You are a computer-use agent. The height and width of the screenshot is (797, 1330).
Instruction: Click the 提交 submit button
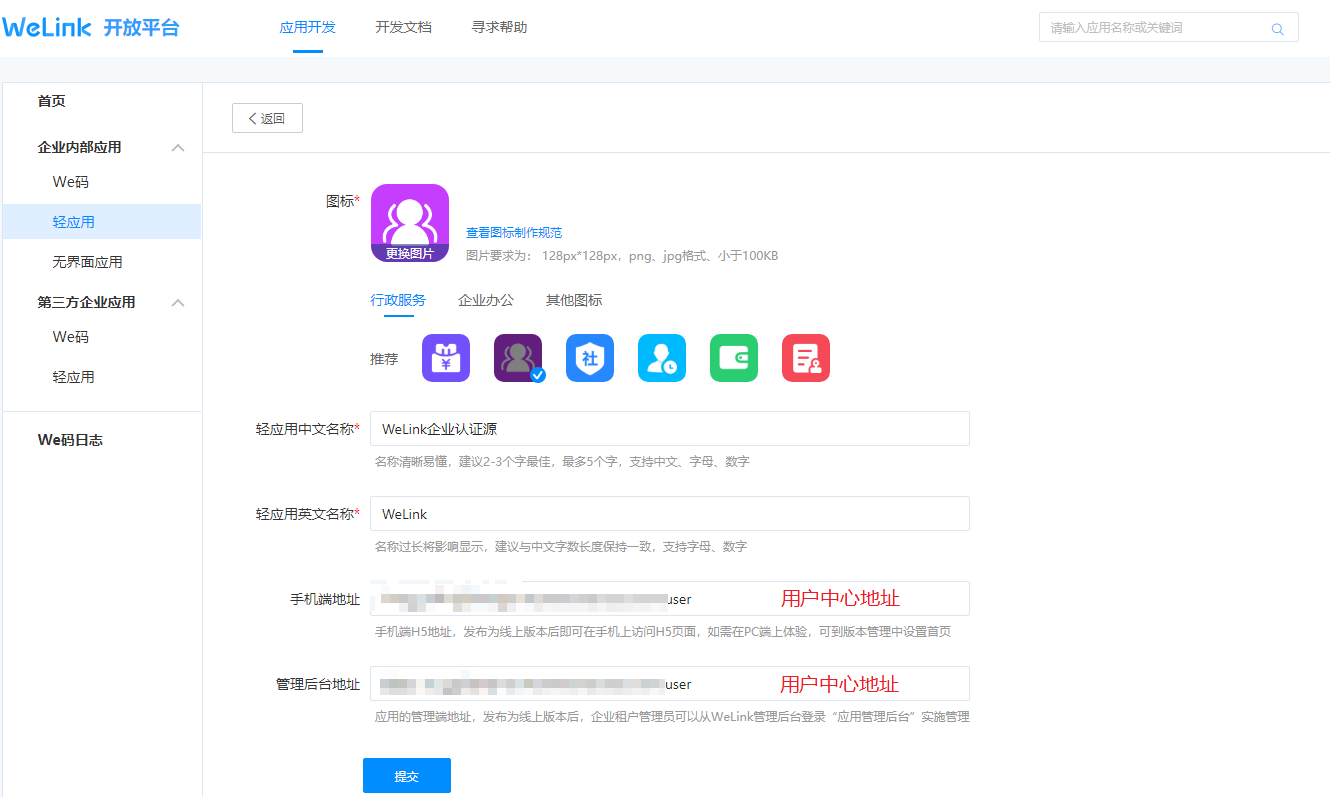click(407, 776)
